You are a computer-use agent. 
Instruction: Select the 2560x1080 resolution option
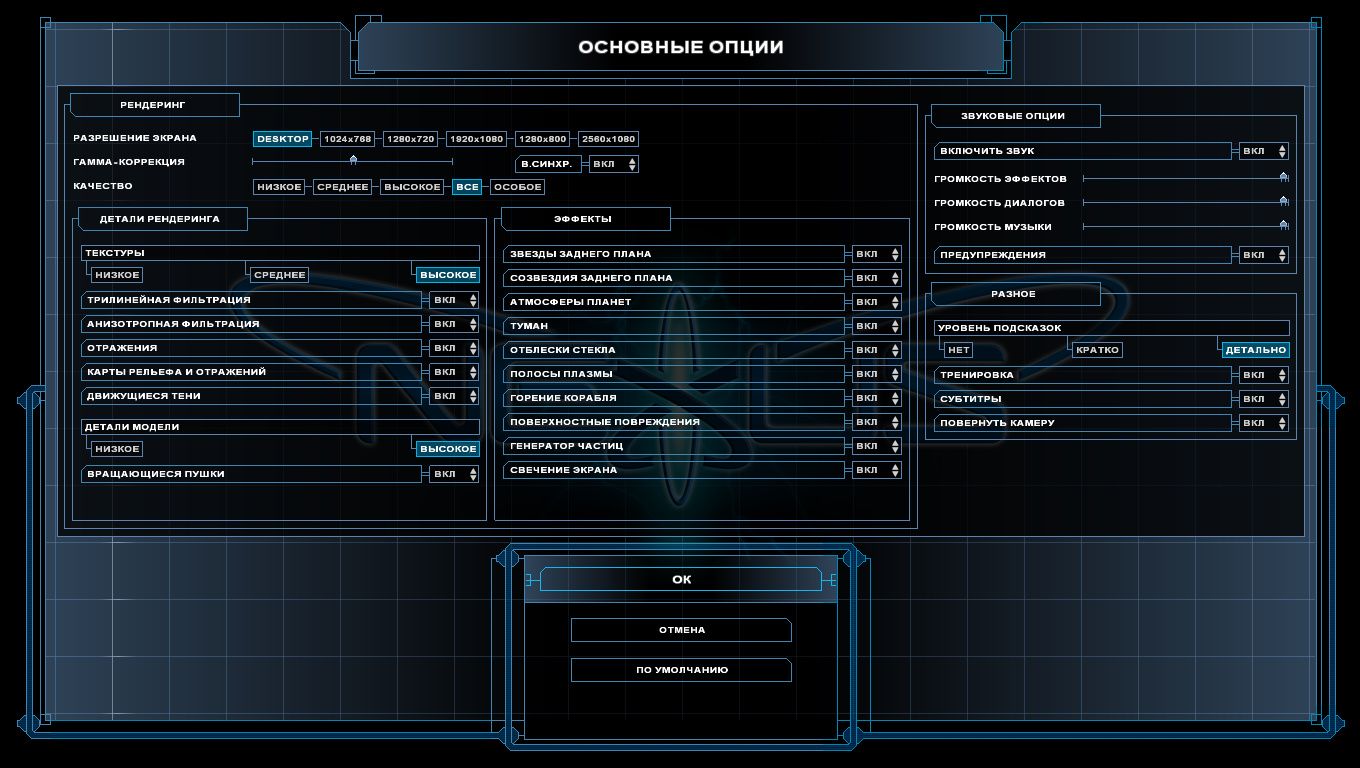pyautogui.click(x=608, y=139)
